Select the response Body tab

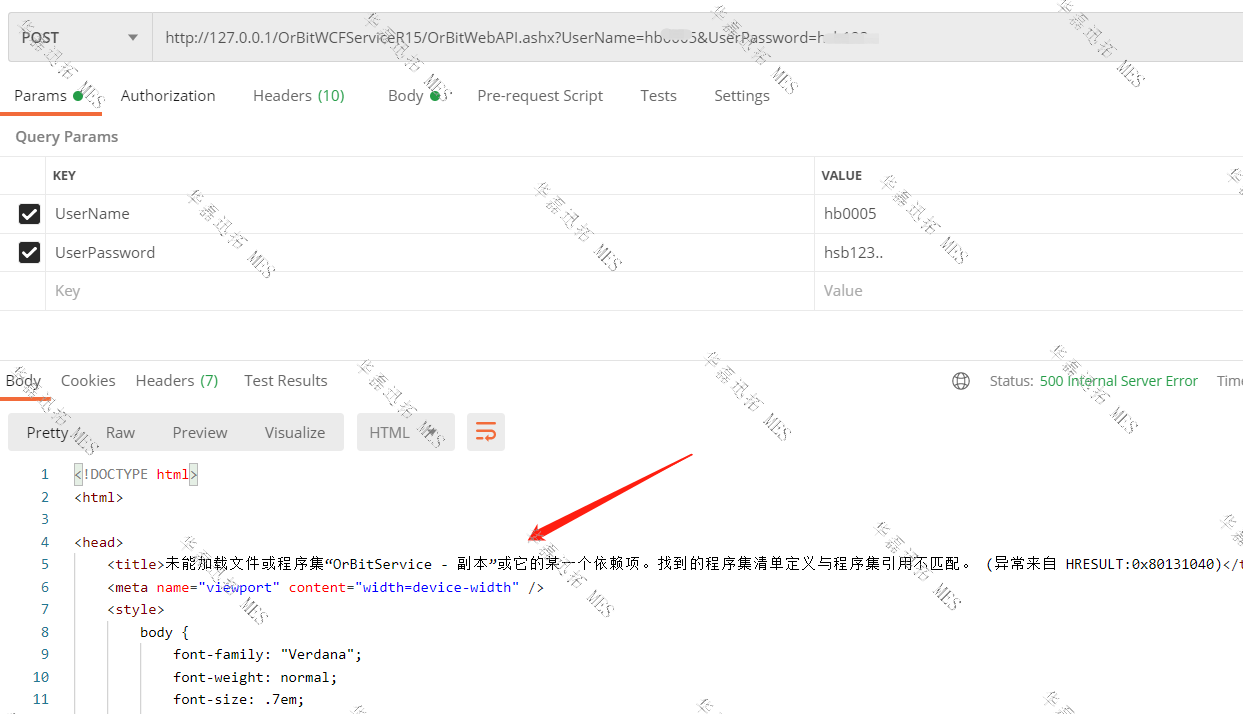click(x=23, y=381)
